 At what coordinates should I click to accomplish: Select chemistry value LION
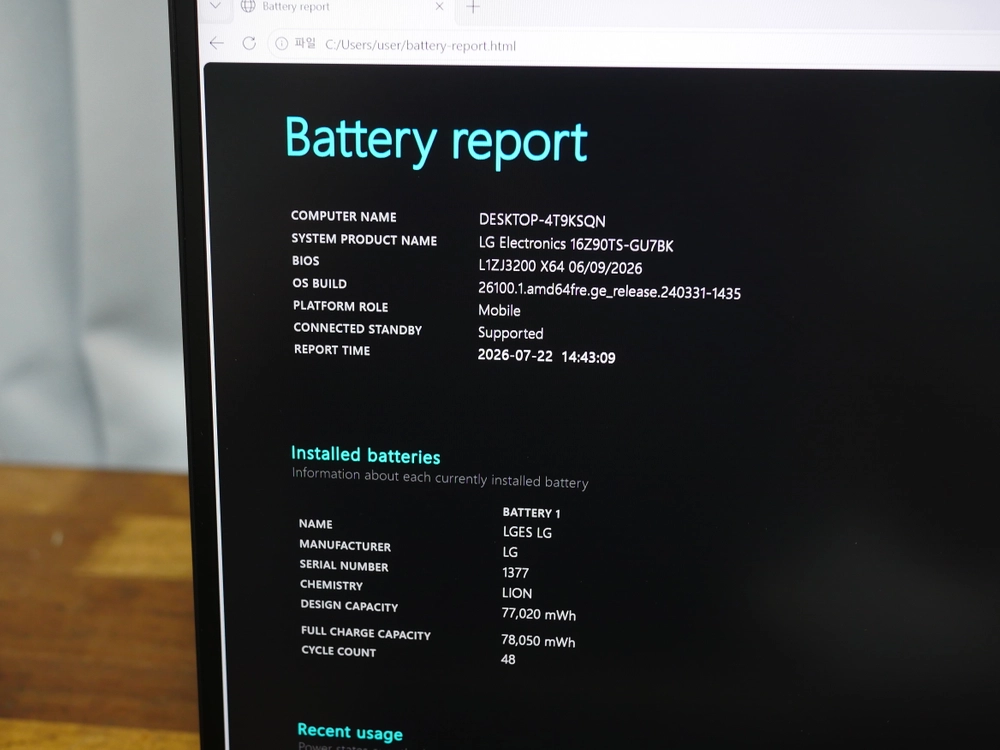tap(517, 593)
